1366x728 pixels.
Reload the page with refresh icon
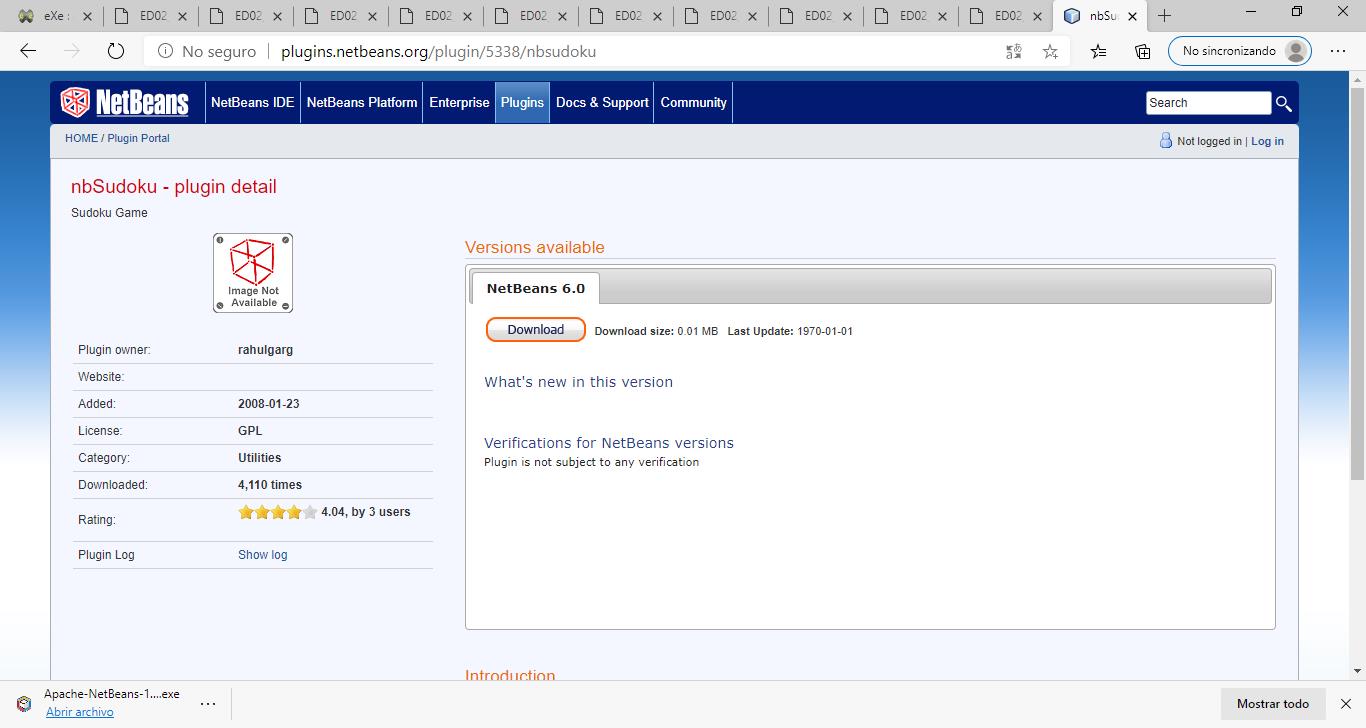click(115, 51)
